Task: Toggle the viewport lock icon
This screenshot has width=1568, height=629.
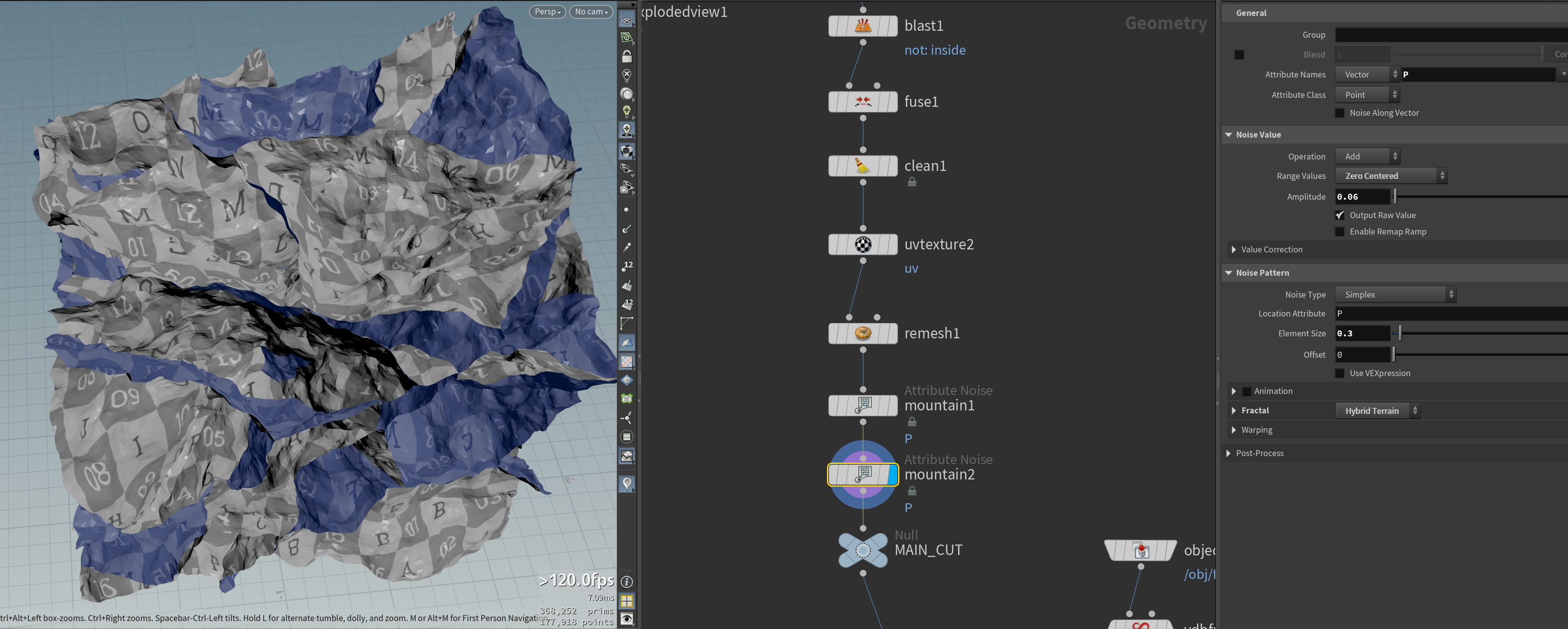Action: tap(626, 57)
